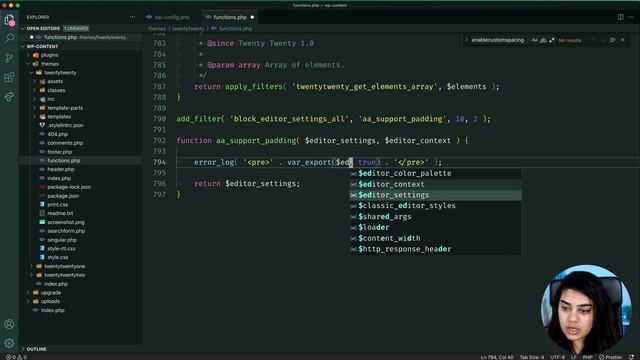Open screenshot.png file
This screenshot has width=640, height=360.
(x=66, y=222)
